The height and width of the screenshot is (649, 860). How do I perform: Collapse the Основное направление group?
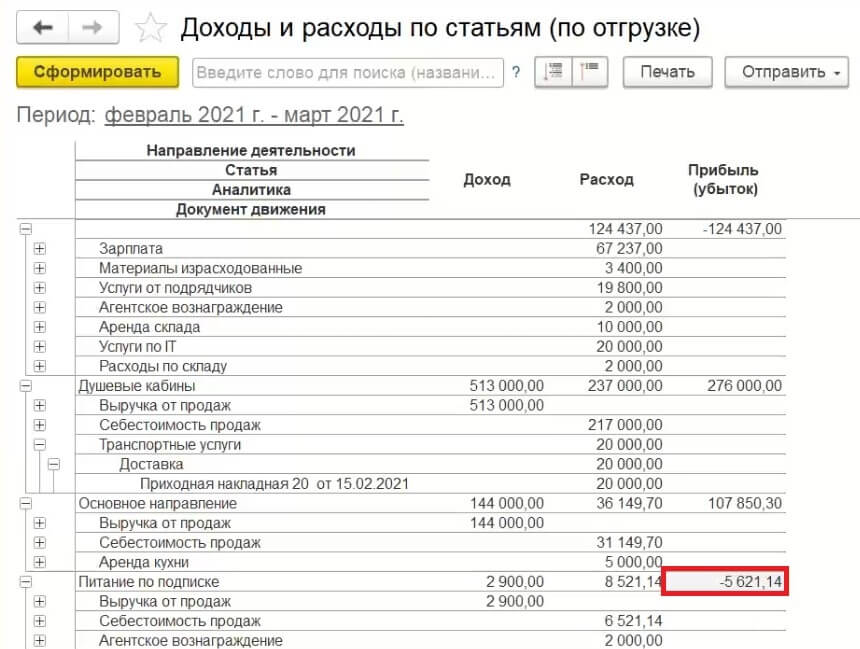(26, 503)
